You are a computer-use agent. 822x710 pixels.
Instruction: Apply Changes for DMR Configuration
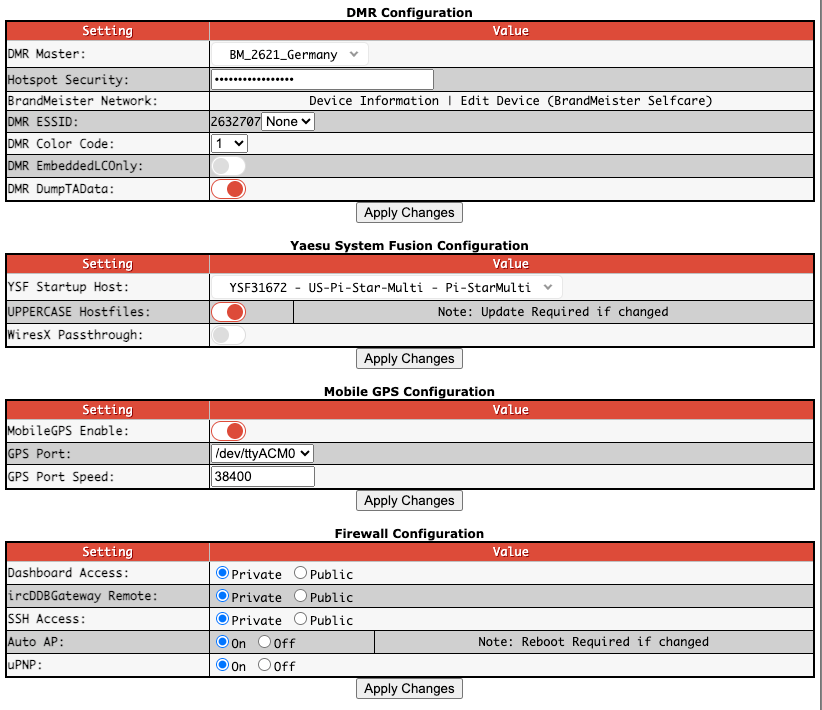coord(409,212)
